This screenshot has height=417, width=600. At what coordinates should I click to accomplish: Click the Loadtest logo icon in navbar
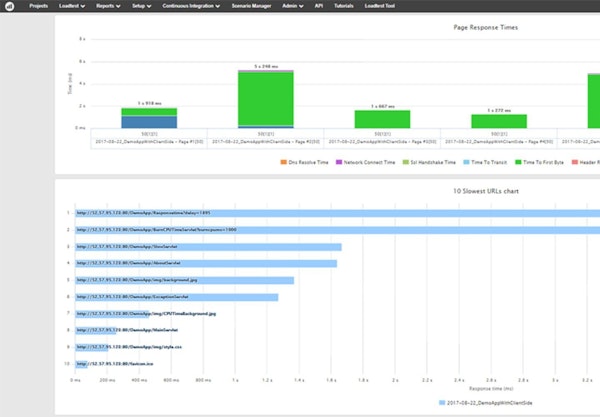9,6
